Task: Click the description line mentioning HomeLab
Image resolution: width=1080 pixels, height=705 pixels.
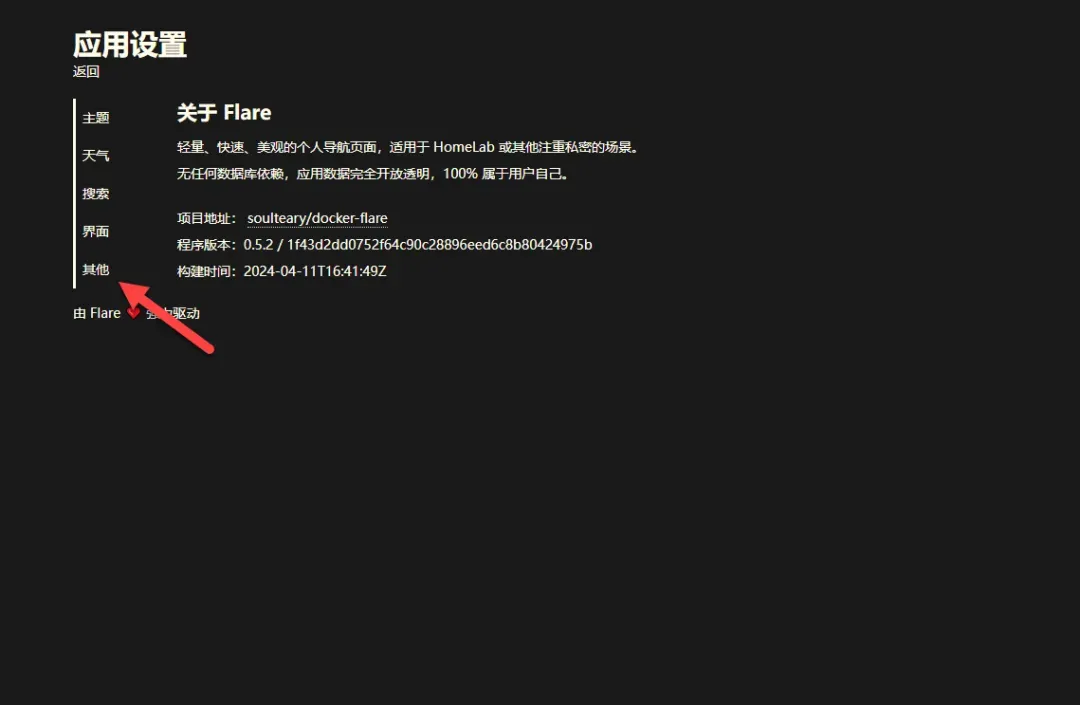Action: [x=408, y=147]
